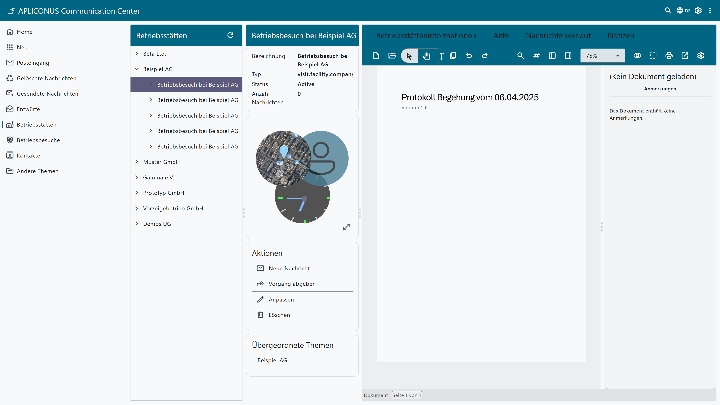Open Betriebsstätten in the sidebar
The image size is (720, 405).
(36, 125)
